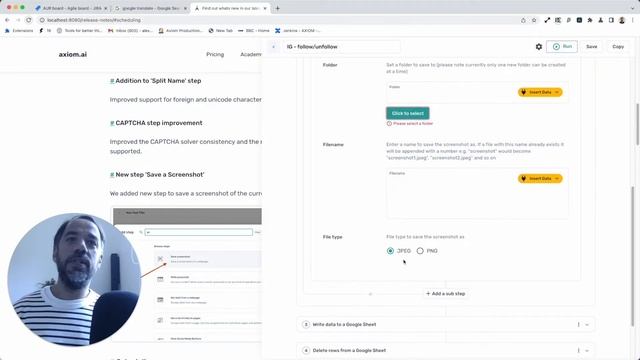Click the 'Delete rows from a Google Sheet' step title
This screenshot has height=360, width=640.
click(x=349, y=350)
